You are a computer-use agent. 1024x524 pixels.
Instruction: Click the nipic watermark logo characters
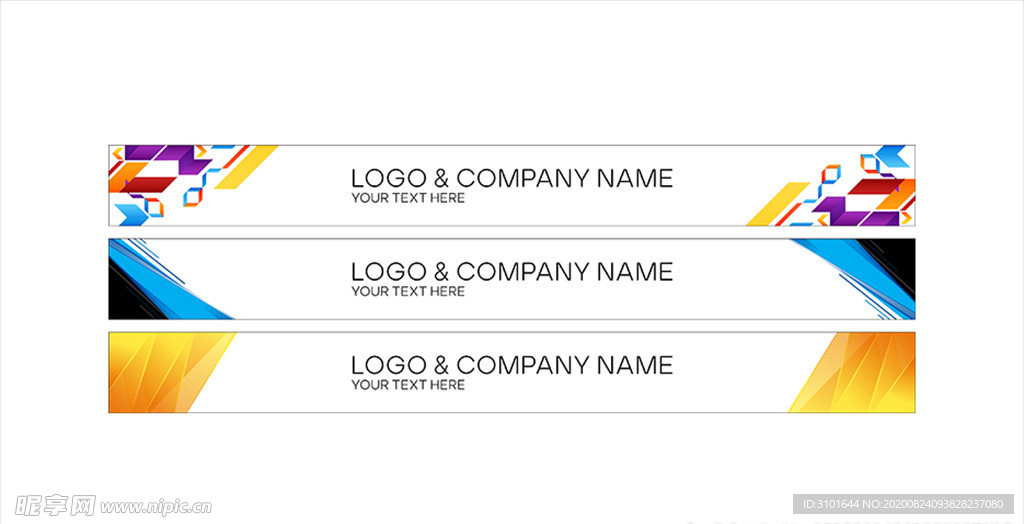click(56, 505)
